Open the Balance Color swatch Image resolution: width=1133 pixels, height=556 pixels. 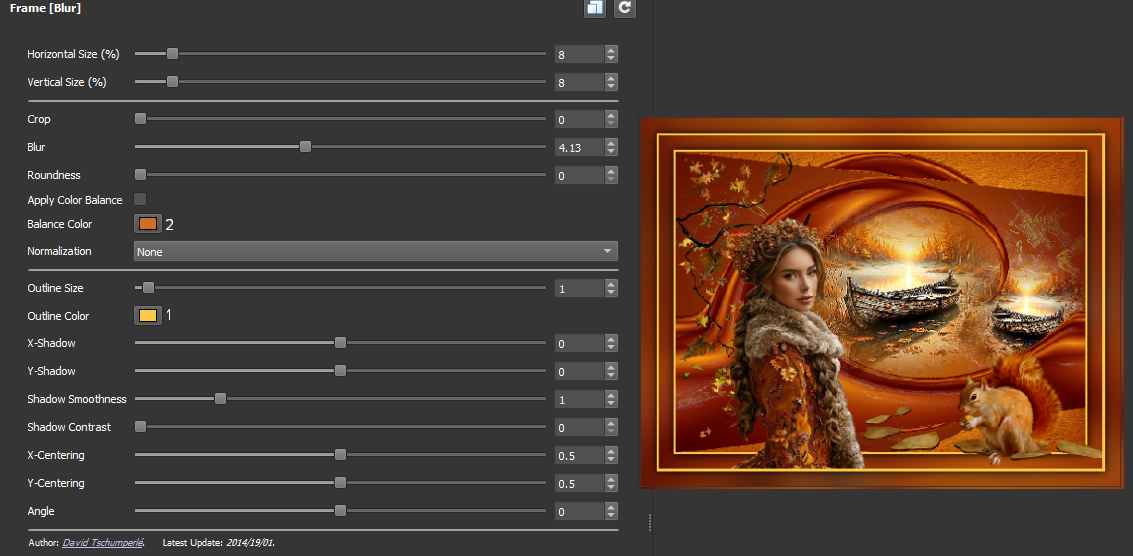[x=148, y=224]
